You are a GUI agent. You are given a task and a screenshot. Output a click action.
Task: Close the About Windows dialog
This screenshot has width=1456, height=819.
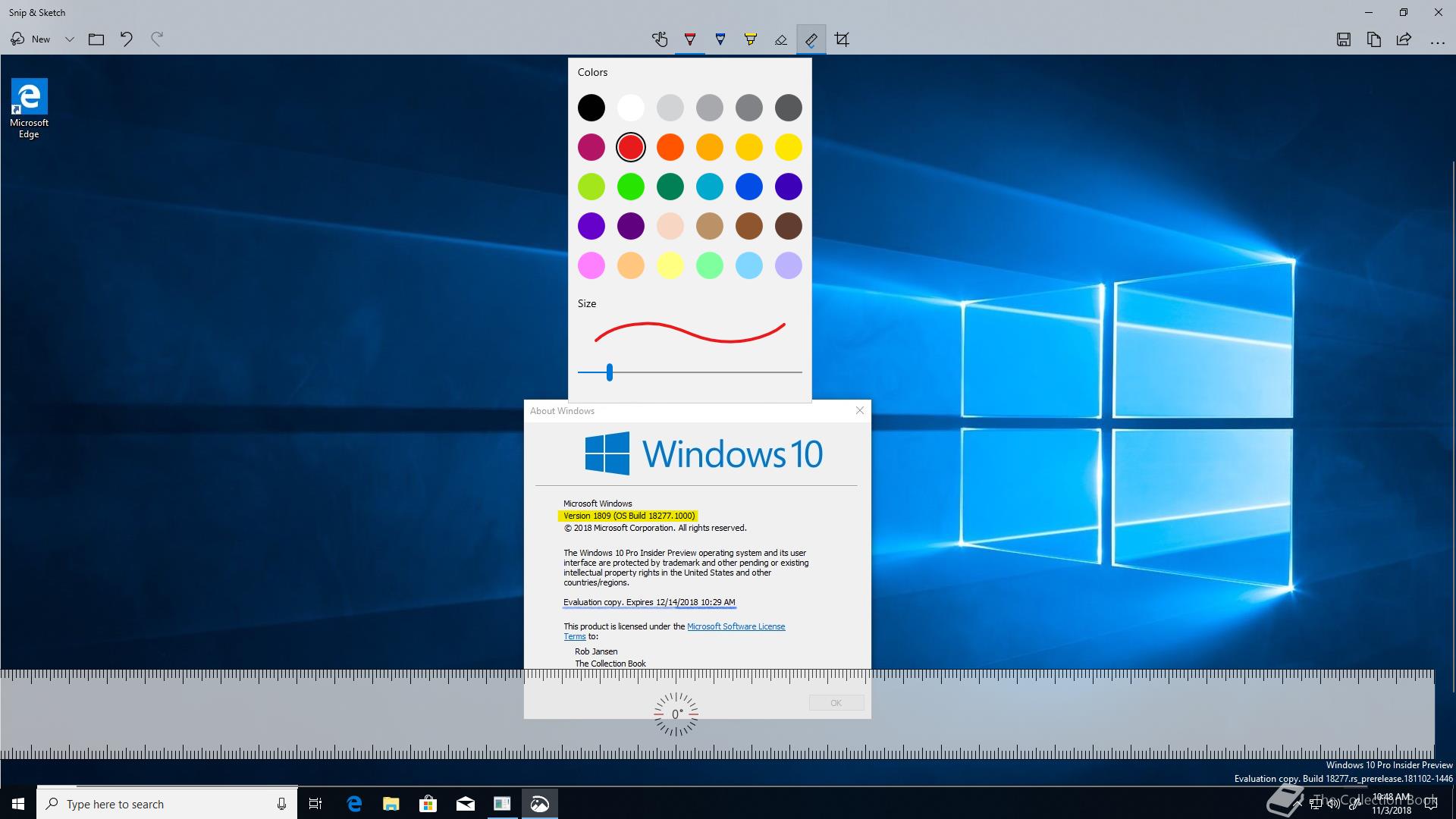click(x=860, y=410)
